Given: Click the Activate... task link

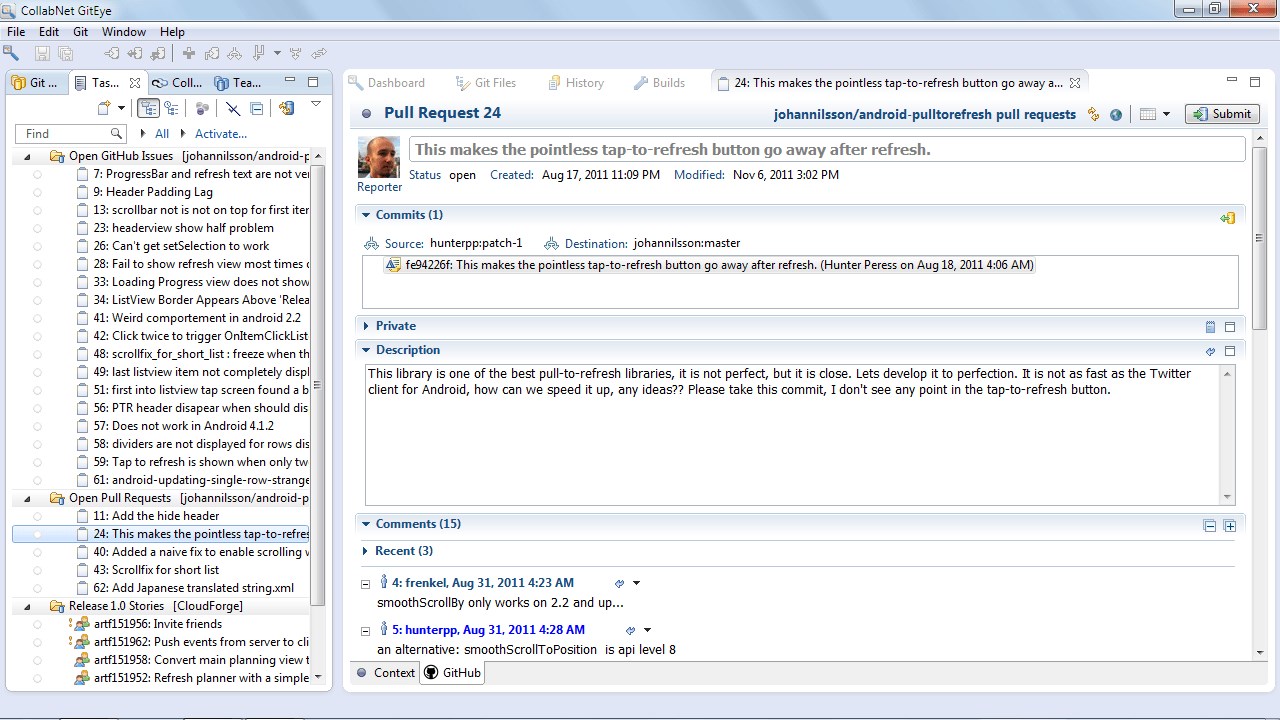Looking at the screenshot, I should pos(220,133).
